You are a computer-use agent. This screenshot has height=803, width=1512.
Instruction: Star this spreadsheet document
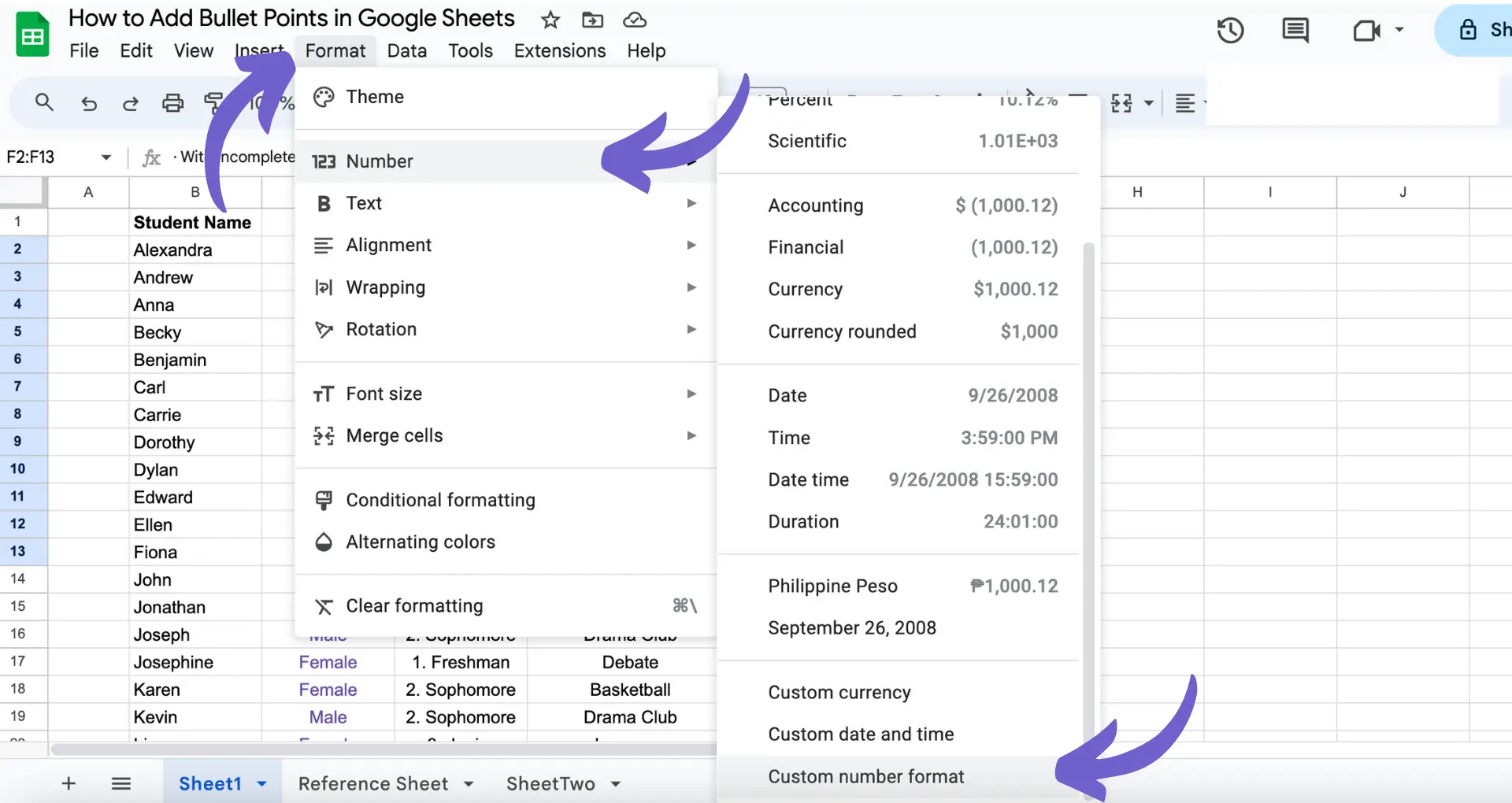(x=550, y=20)
